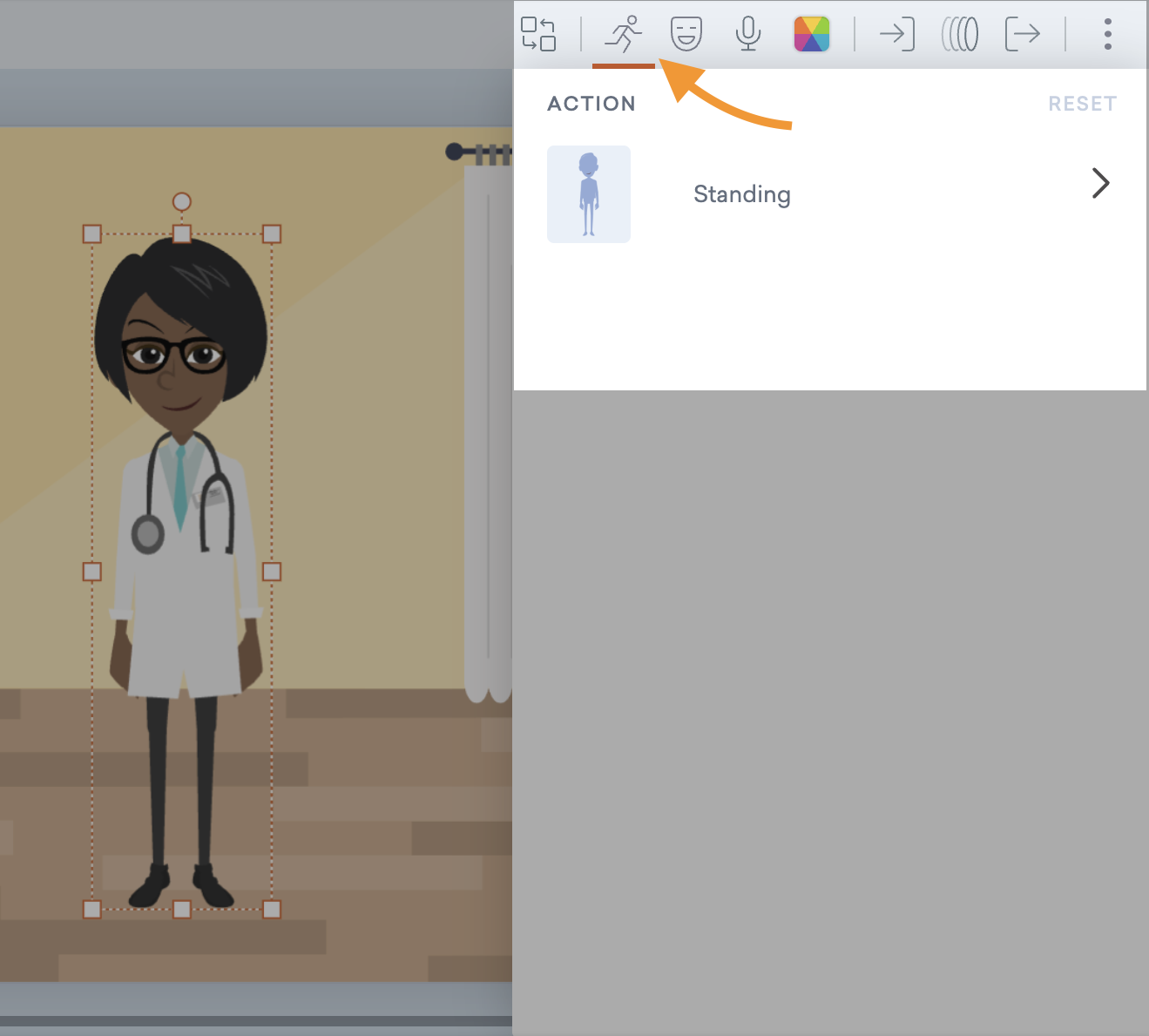Open the Action tab with running figure
The height and width of the screenshot is (1036, 1149).
624,35
